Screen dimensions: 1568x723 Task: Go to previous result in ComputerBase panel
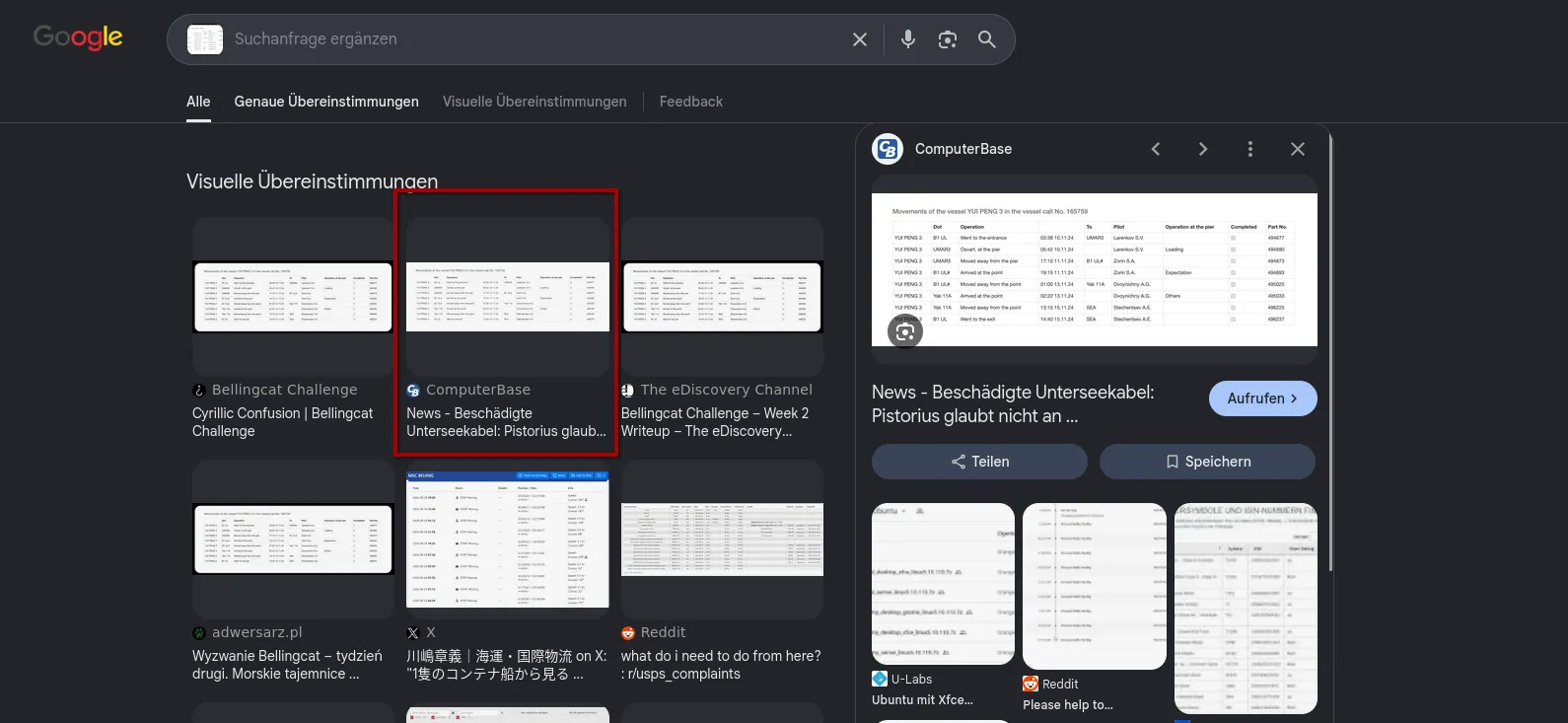pyautogui.click(x=1156, y=149)
